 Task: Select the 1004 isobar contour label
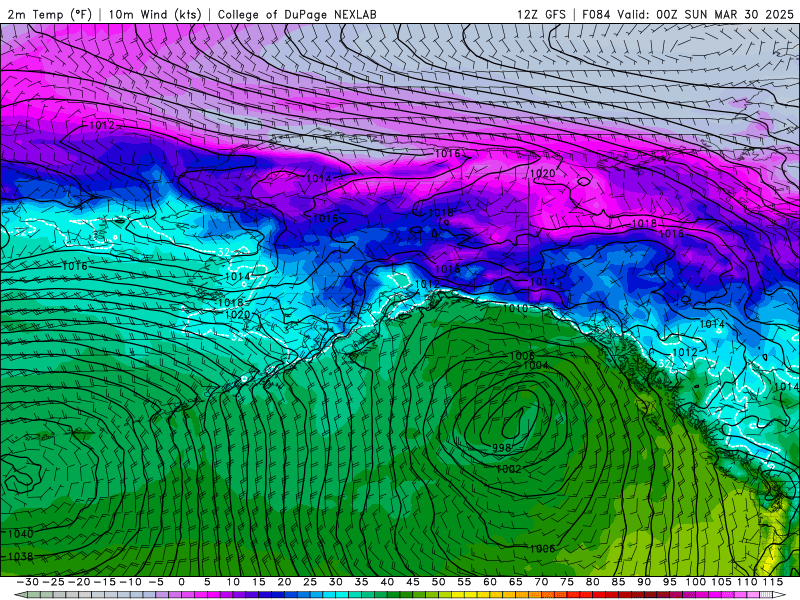536,365
